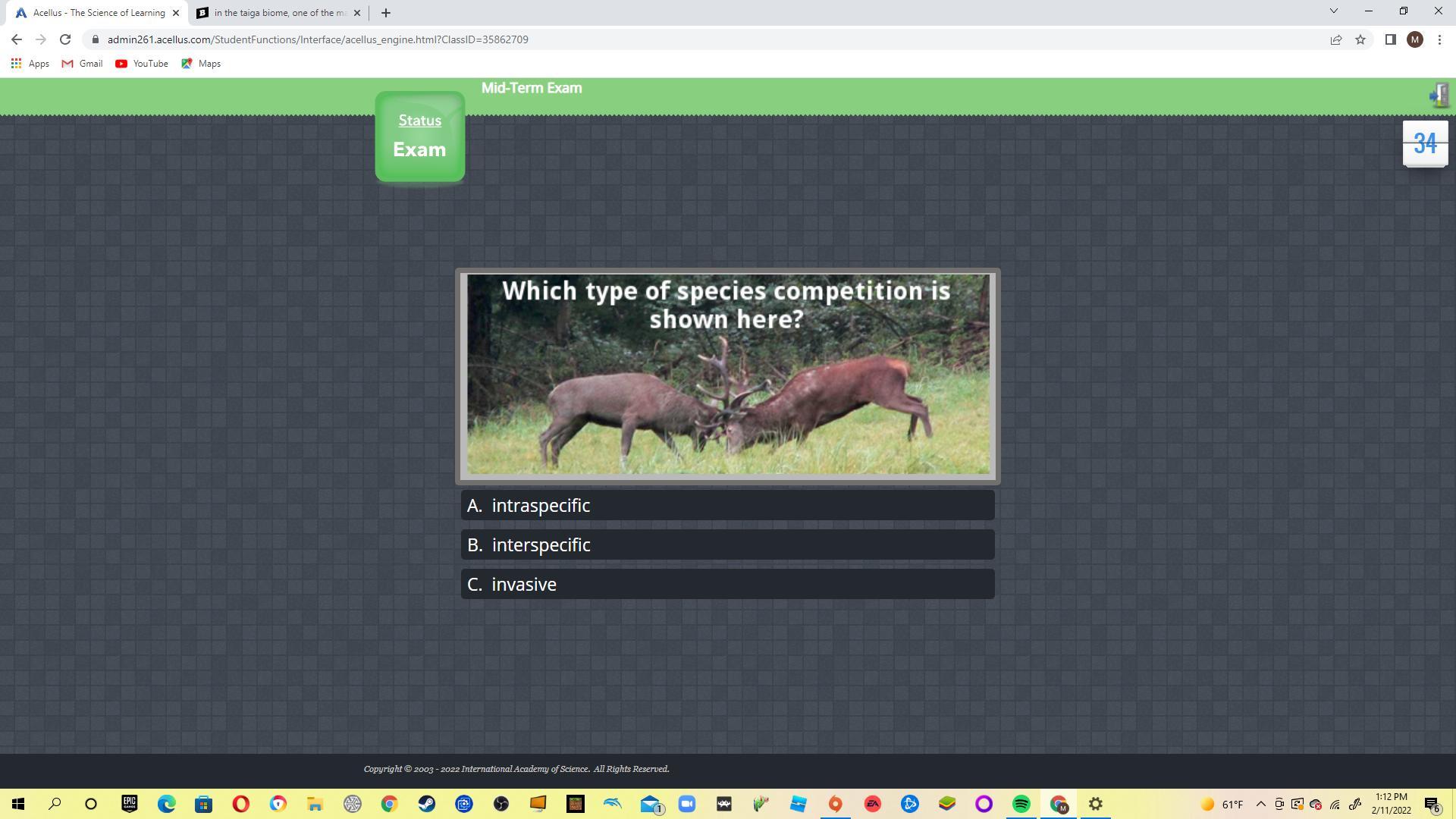Select answer A intraspecific
The height and width of the screenshot is (819, 1456).
point(727,505)
